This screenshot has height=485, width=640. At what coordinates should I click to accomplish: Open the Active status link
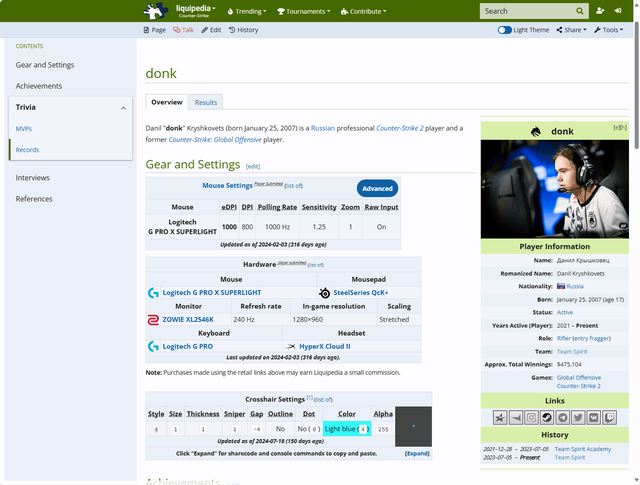point(565,312)
